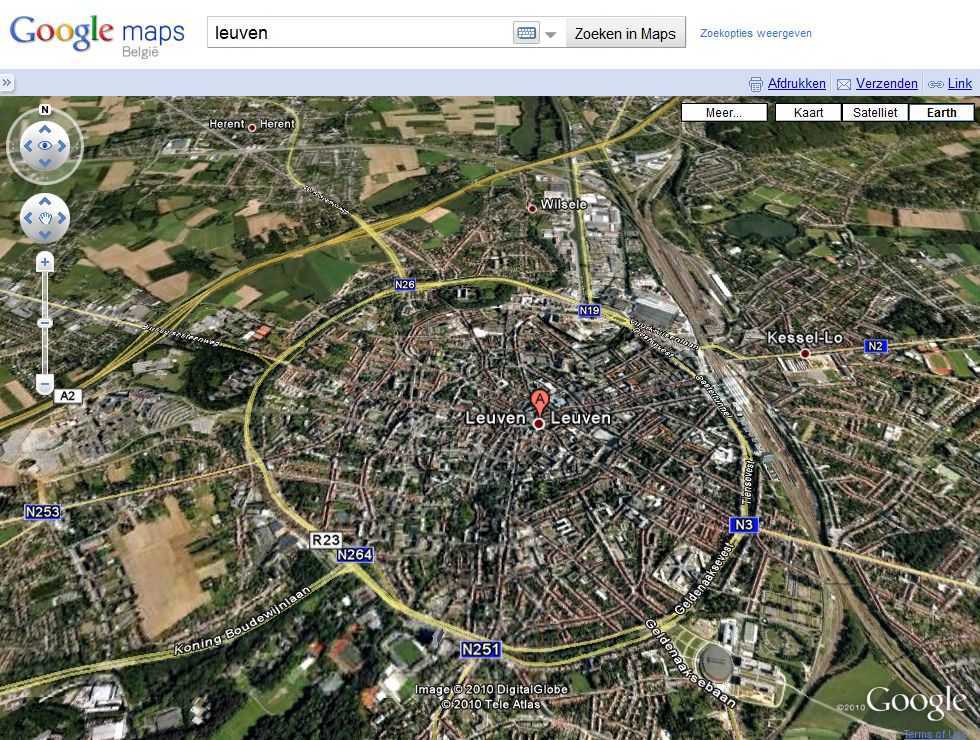Pan map right with move control right arrow

62,218
